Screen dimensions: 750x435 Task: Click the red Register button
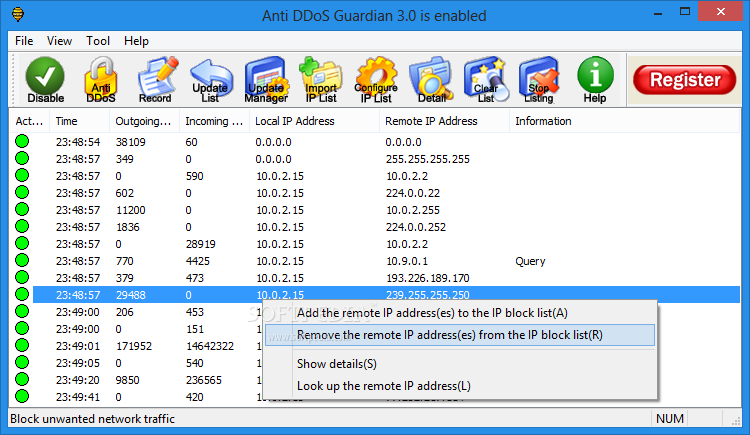point(684,80)
